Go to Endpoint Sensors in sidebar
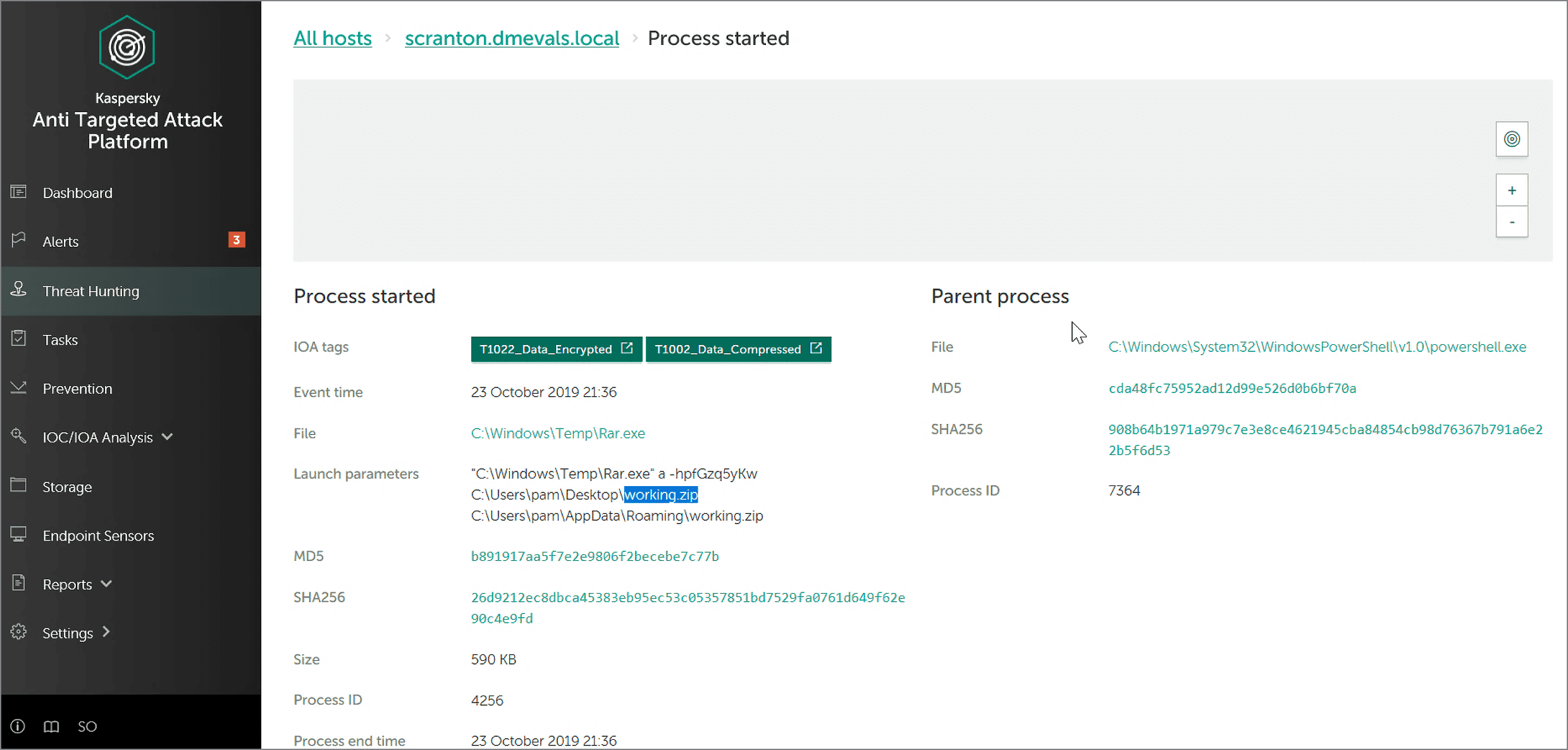The image size is (1568, 750). [x=98, y=535]
